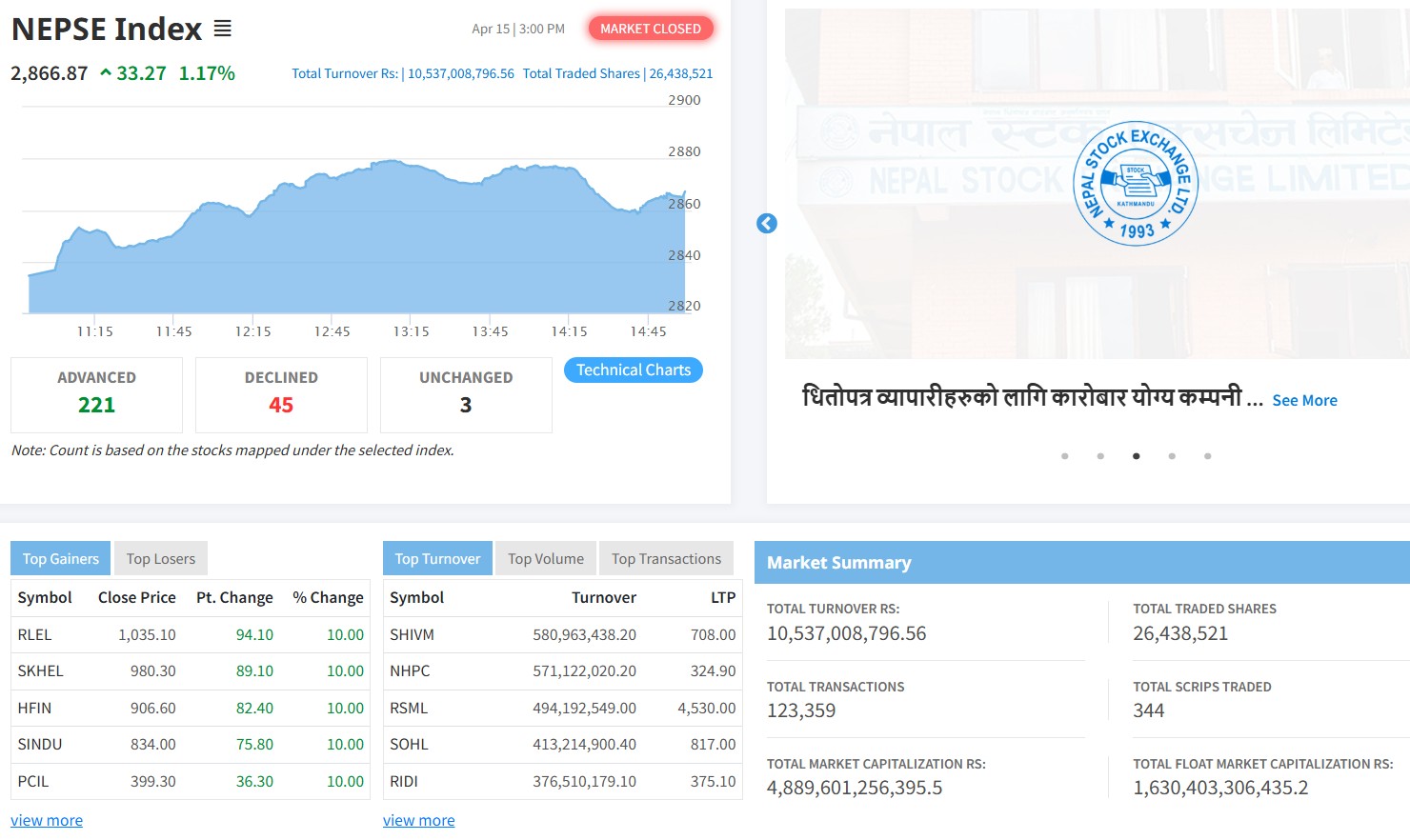This screenshot has height=840, width=1410.
Task: Click the Nepal Stock Exchange logo
Action: 1135,184
